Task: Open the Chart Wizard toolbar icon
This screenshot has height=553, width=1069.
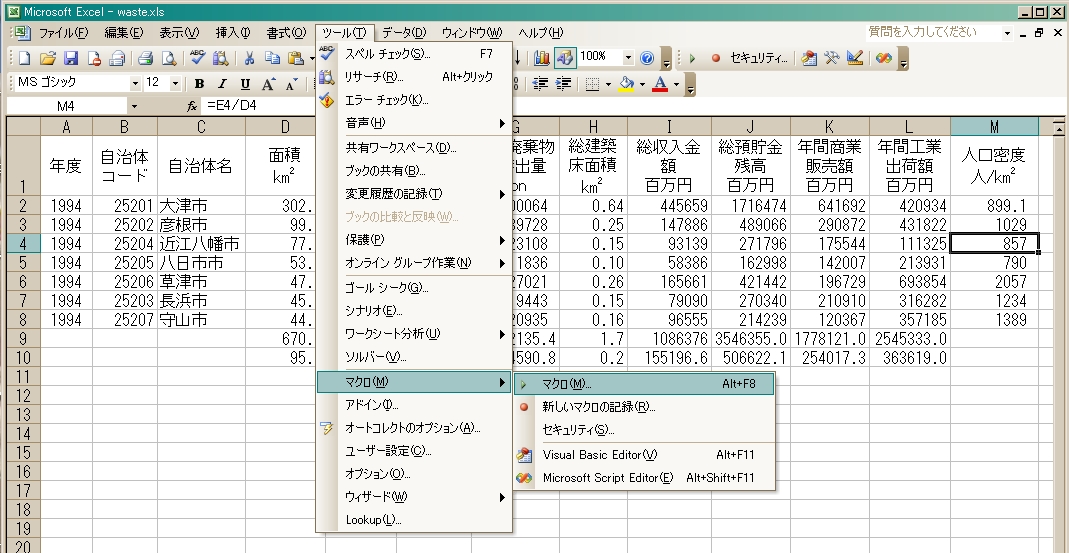Action: [542, 58]
